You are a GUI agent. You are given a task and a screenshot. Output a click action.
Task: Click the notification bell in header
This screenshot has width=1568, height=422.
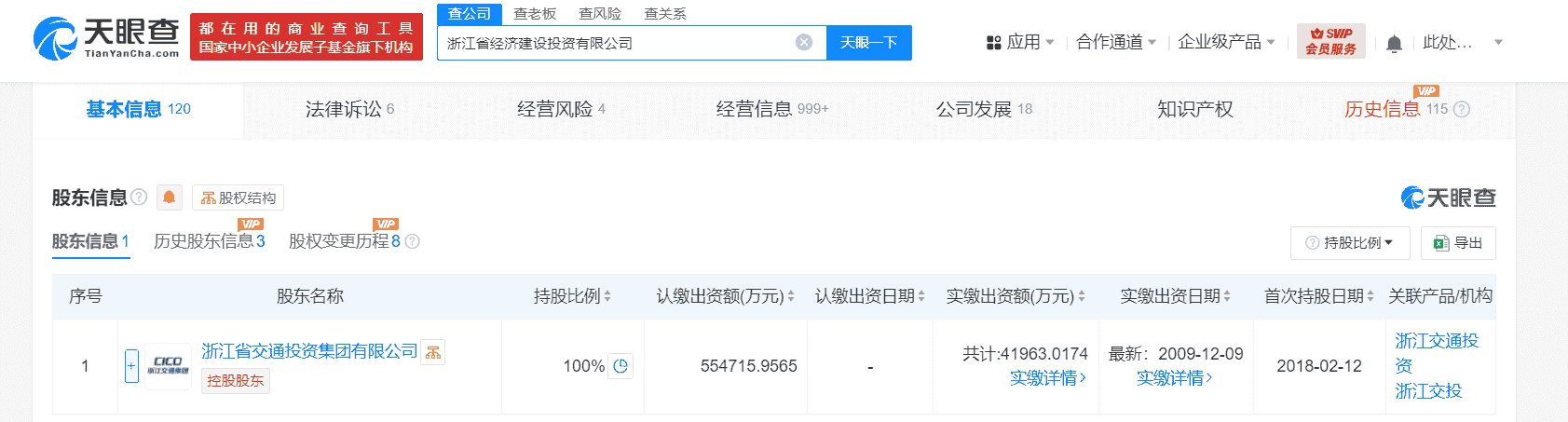click(1394, 43)
